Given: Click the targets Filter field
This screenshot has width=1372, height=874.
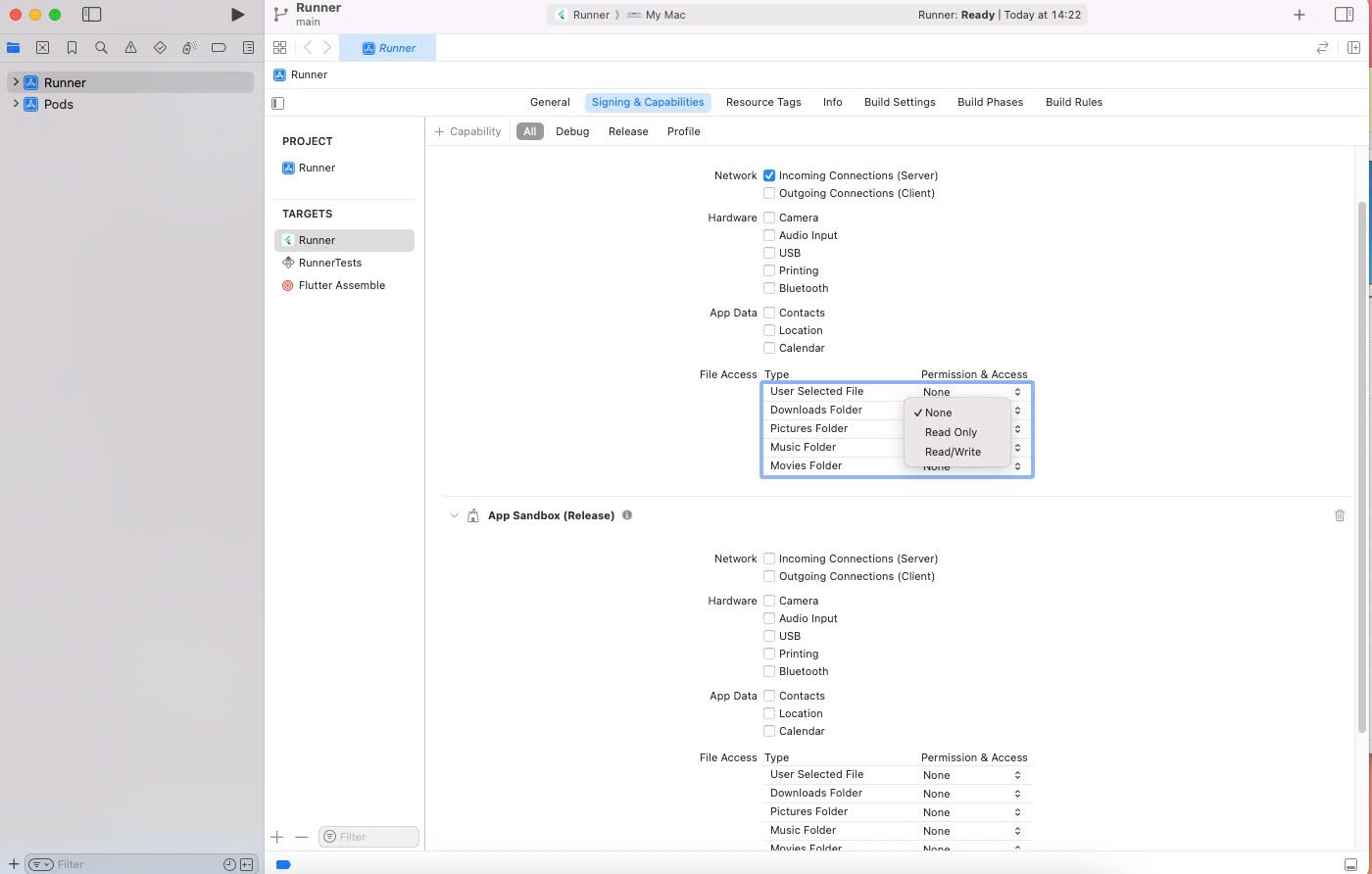Looking at the screenshot, I should (x=368, y=837).
